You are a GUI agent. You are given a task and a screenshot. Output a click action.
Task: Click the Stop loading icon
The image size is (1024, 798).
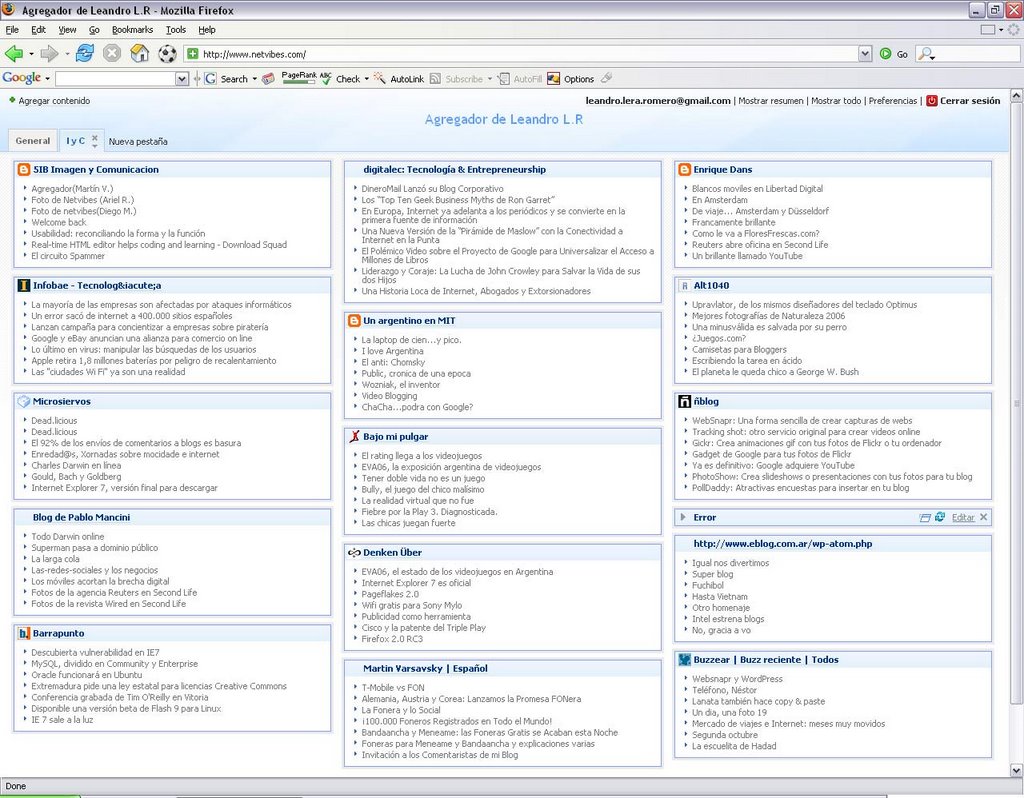112,54
